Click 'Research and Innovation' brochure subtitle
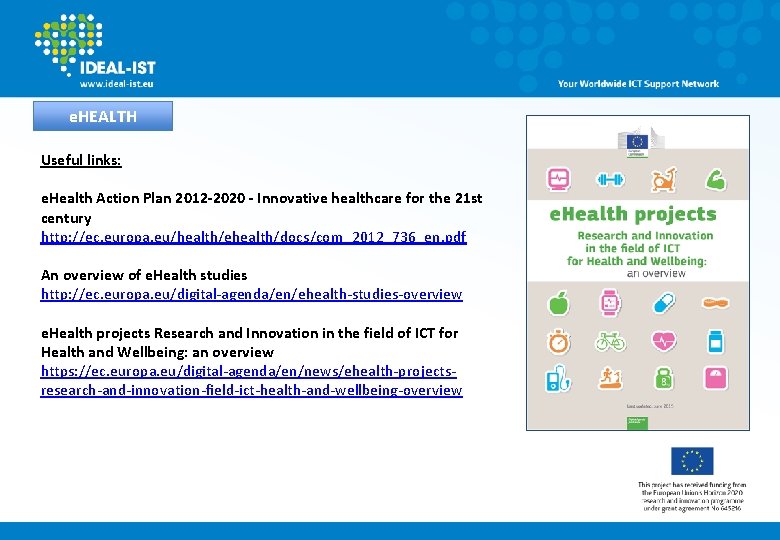This screenshot has height=540, width=780. (645, 236)
